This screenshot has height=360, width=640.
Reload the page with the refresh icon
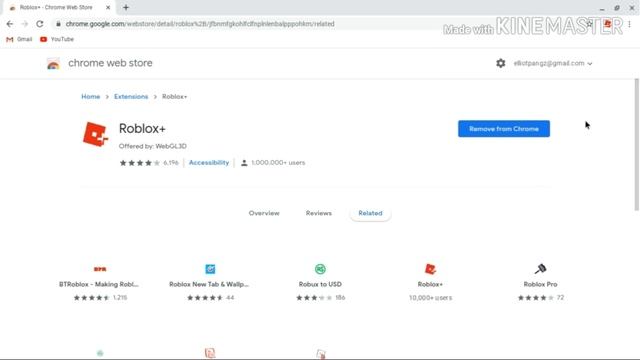tap(40, 24)
